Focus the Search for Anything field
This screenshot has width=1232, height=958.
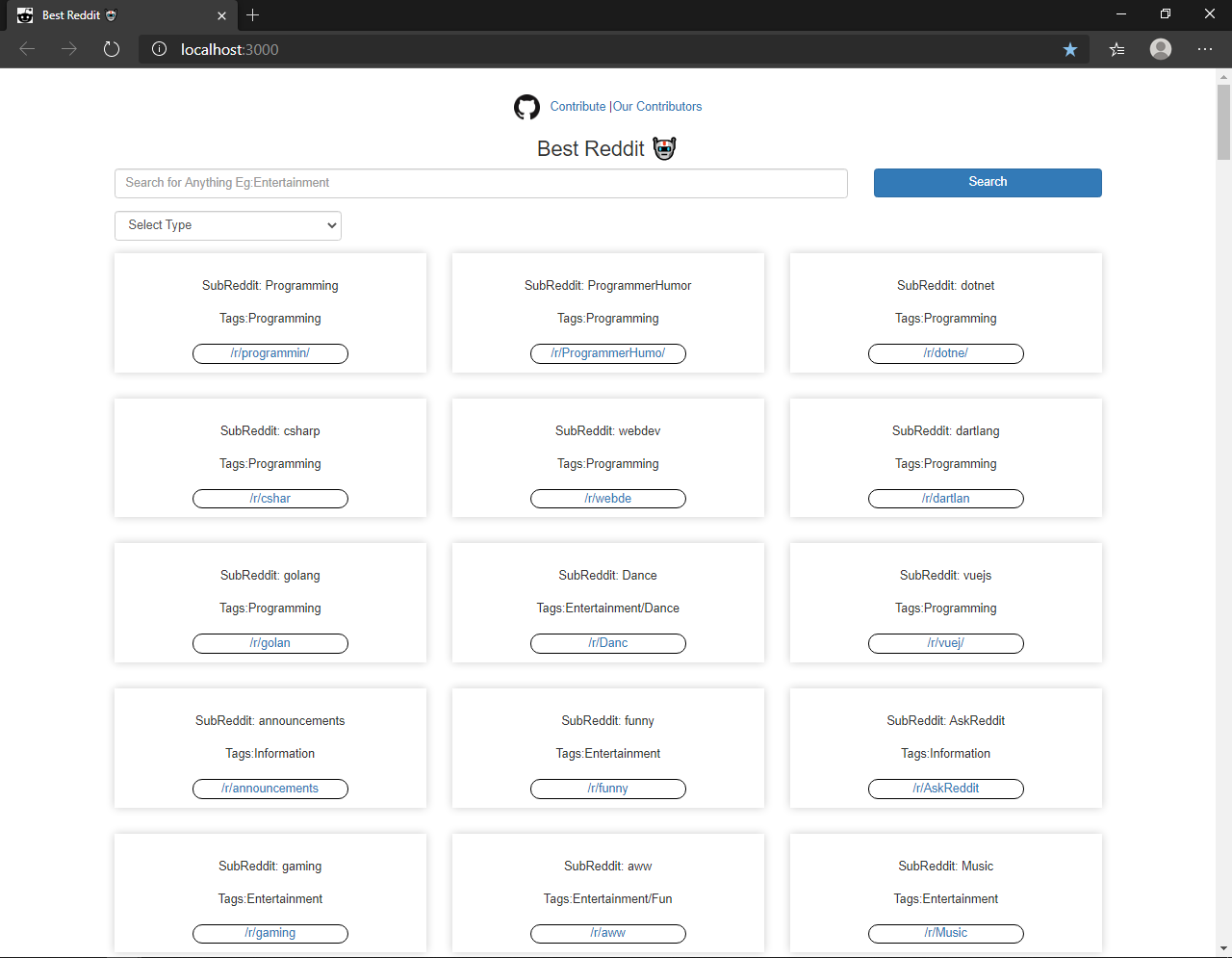480,183
